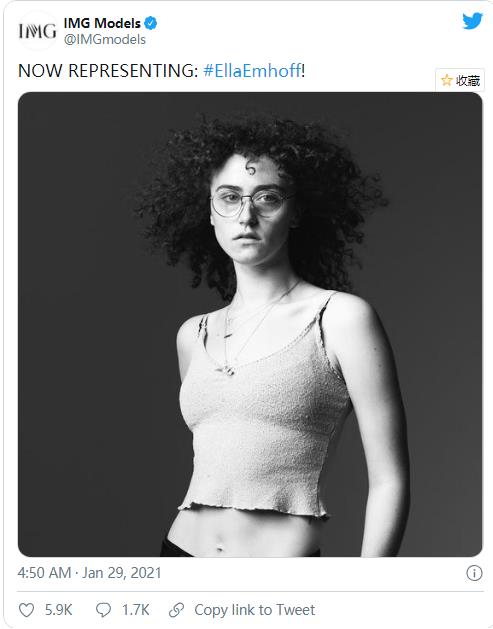Screen dimensions: 493x629
Task: Select Copy link to Tweet text
Action: (255, 610)
